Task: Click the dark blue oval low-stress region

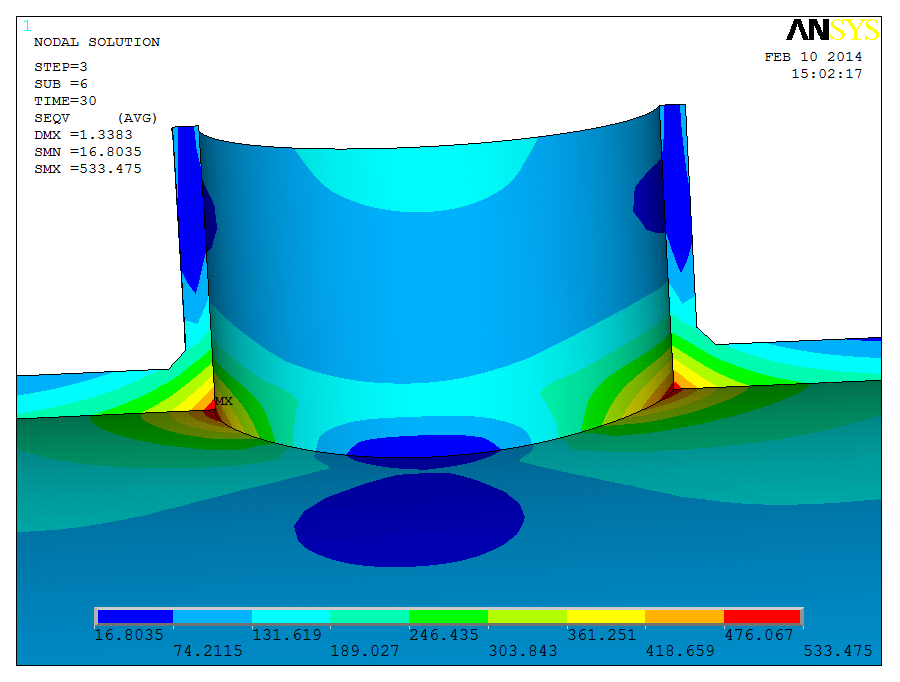Action: pyautogui.click(x=410, y=516)
